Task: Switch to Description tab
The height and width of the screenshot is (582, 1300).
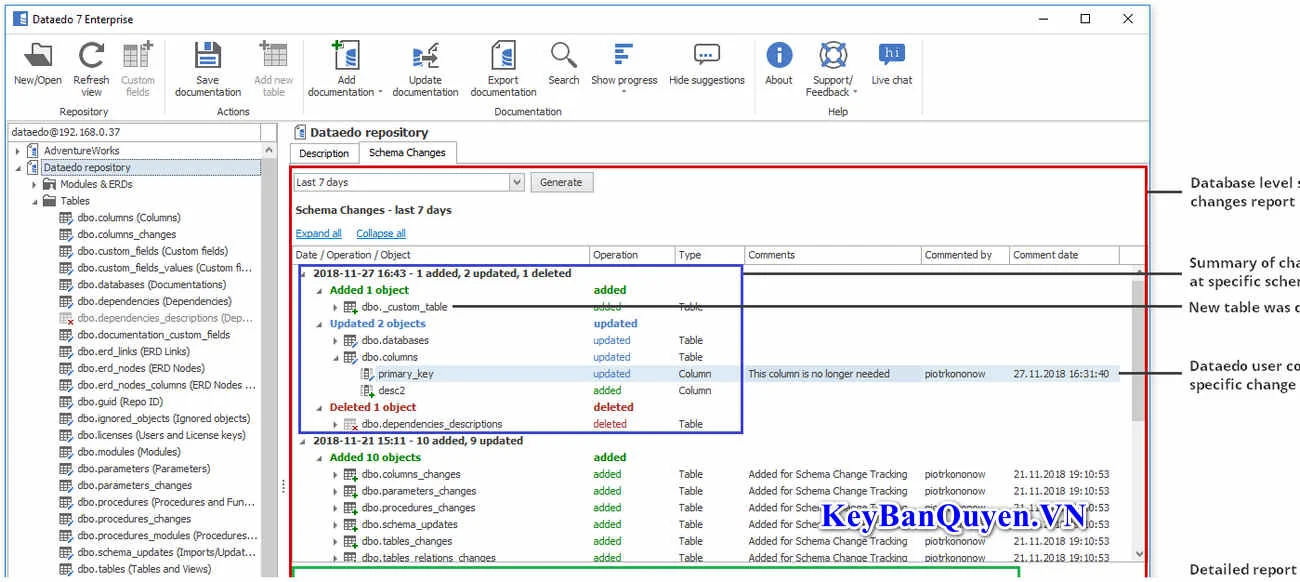Action: [324, 153]
